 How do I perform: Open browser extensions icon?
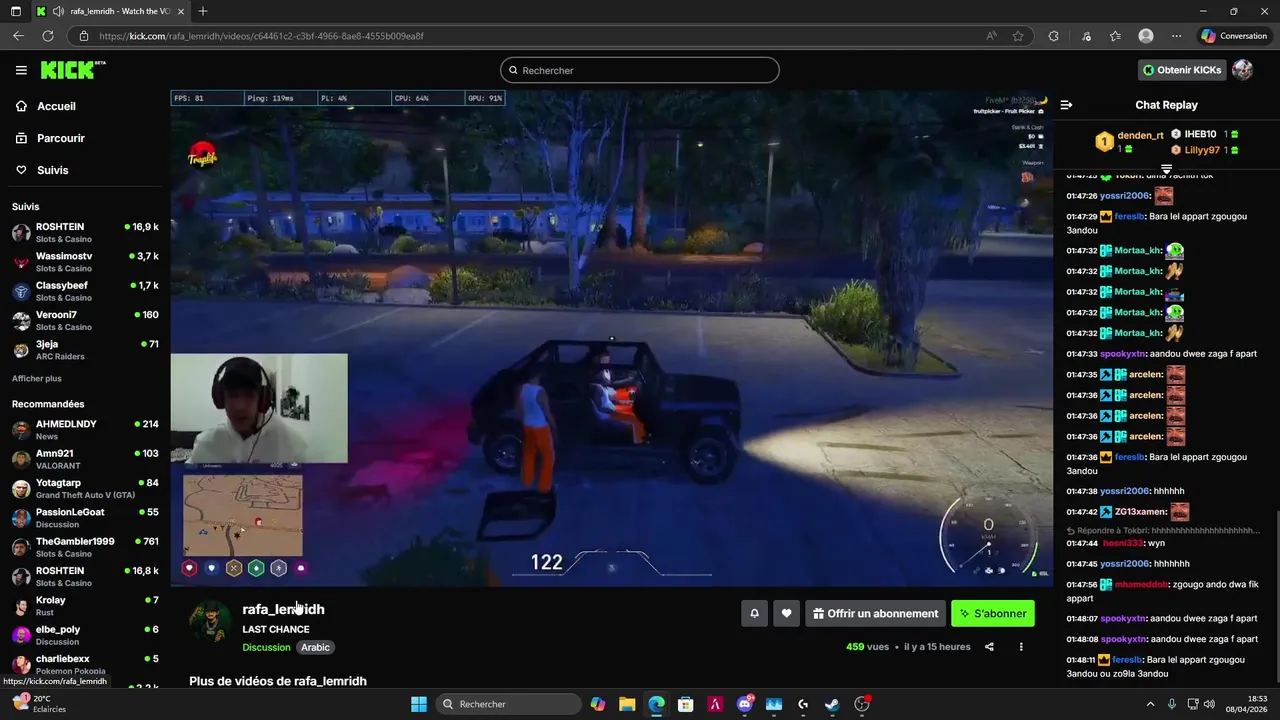click(1053, 36)
